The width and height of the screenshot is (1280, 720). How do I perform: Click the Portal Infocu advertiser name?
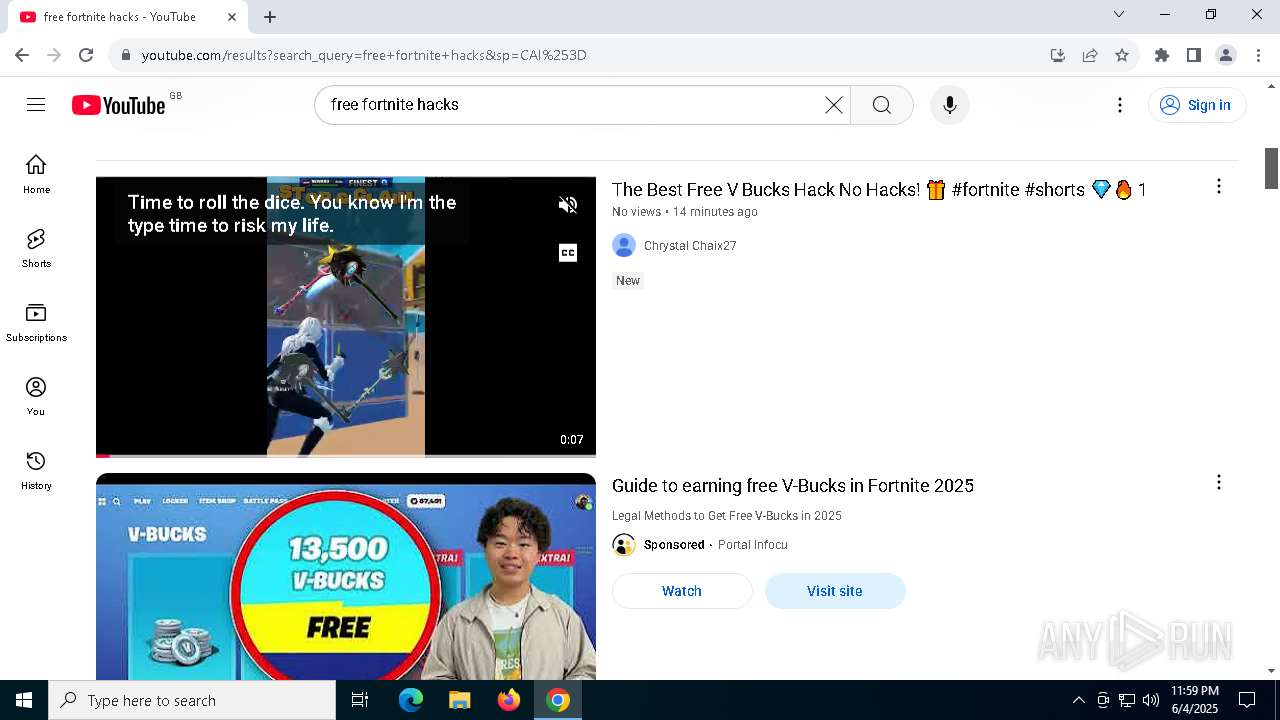coord(753,545)
